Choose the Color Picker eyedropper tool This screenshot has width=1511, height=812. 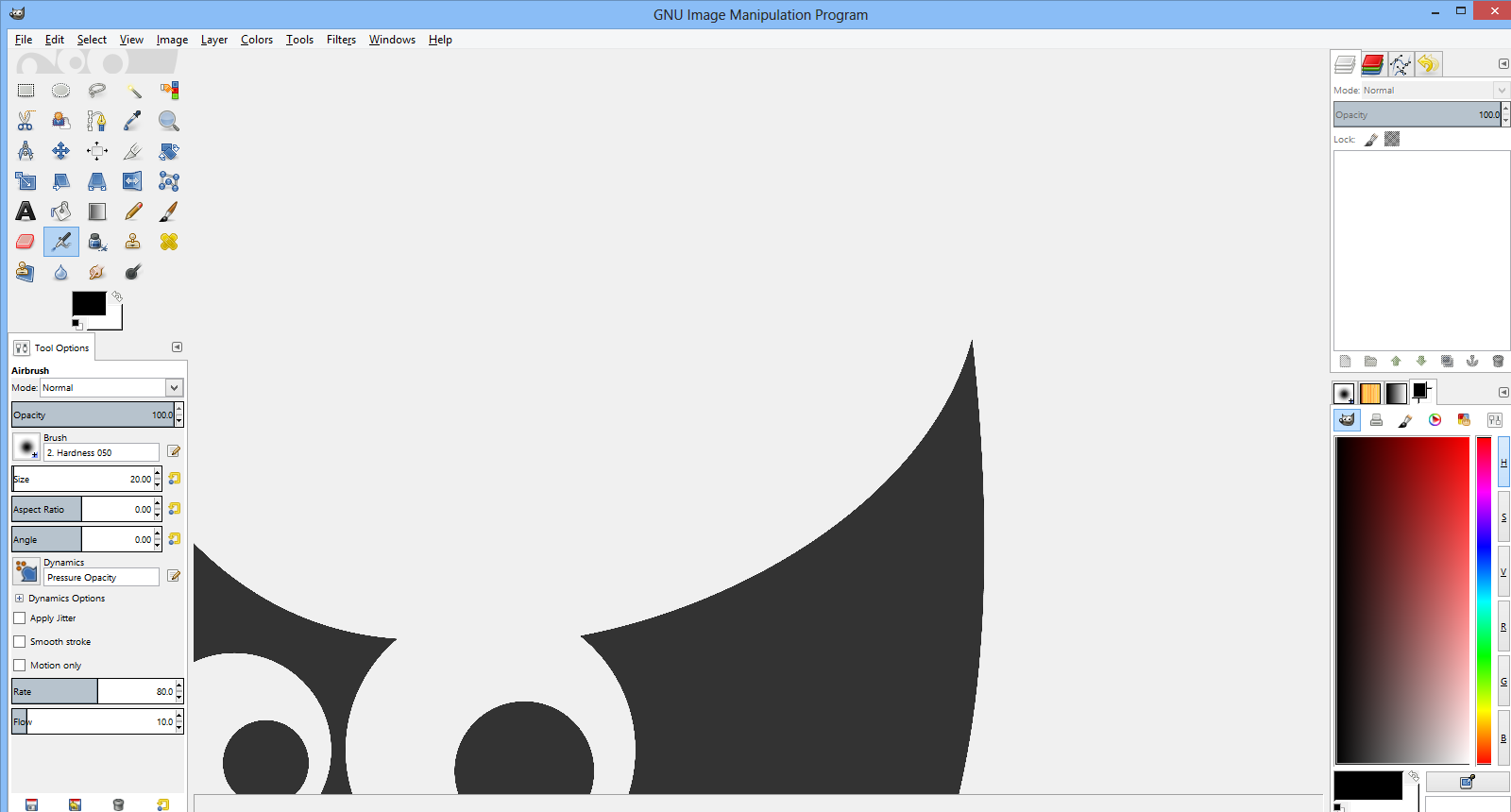click(133, 121)
